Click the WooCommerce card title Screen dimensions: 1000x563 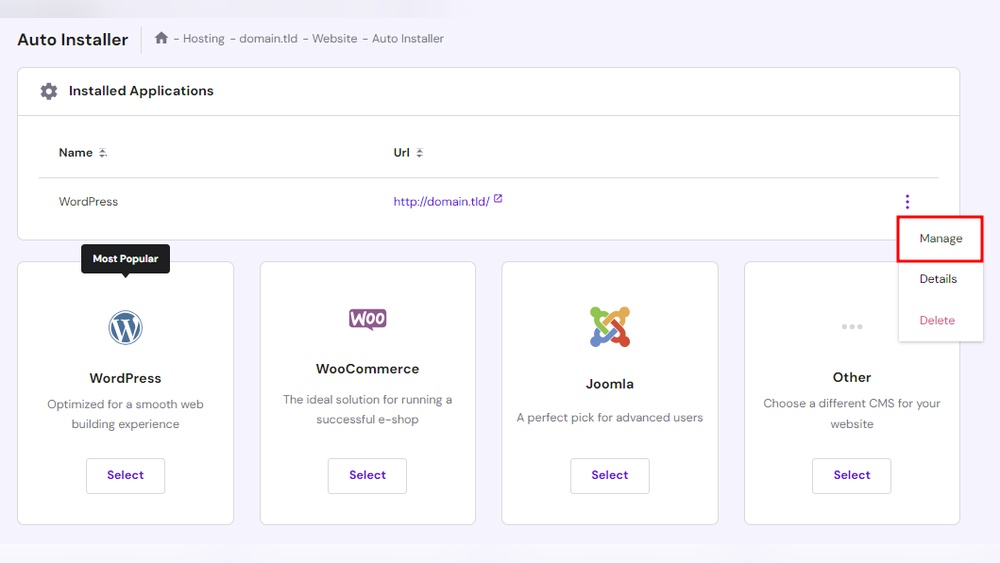[x=367, y=369]
